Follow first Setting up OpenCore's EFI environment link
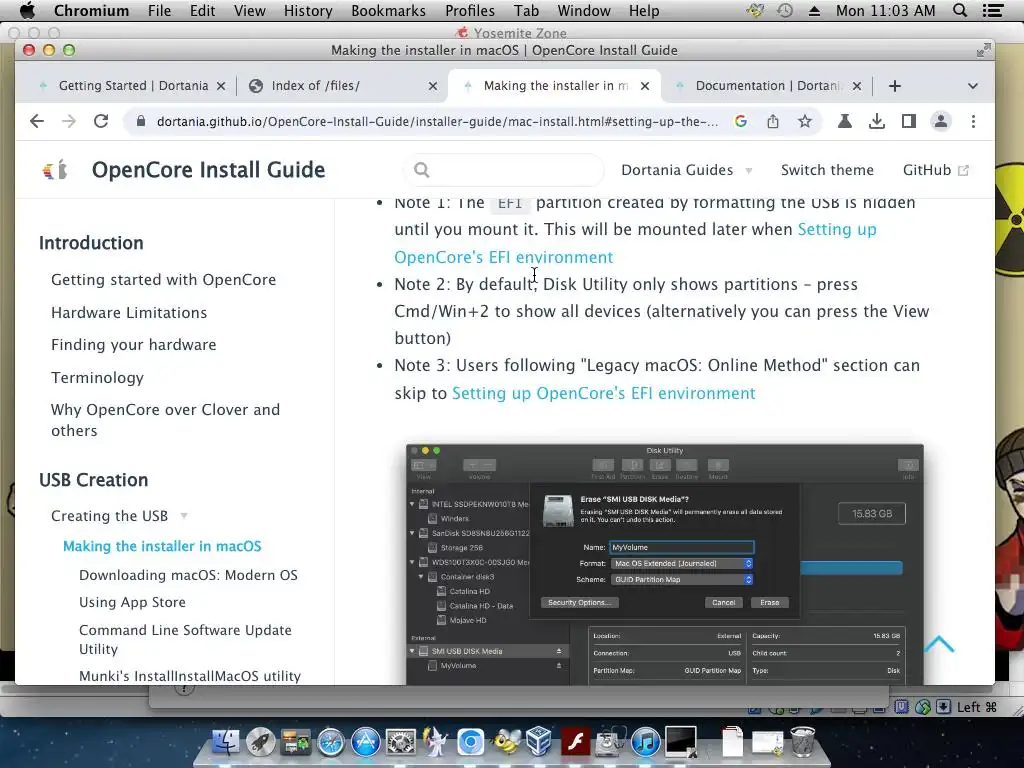The image size is (1024, 768). (x=504, y=257)
